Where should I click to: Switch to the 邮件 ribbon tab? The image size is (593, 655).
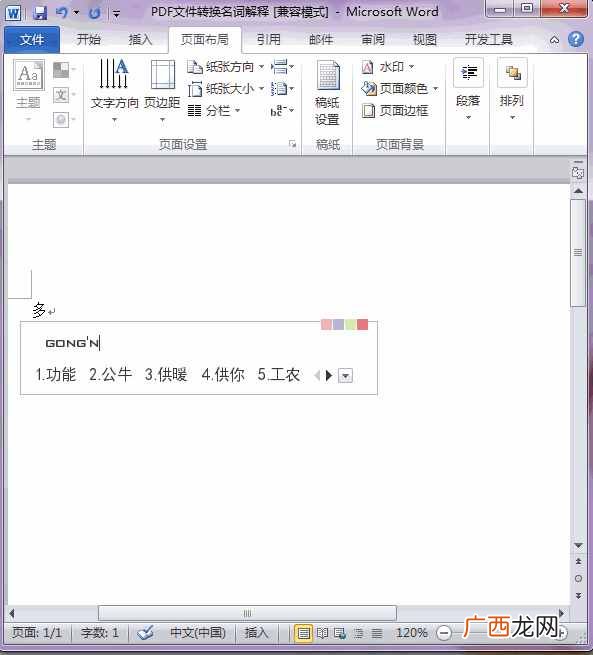[321, 40]
